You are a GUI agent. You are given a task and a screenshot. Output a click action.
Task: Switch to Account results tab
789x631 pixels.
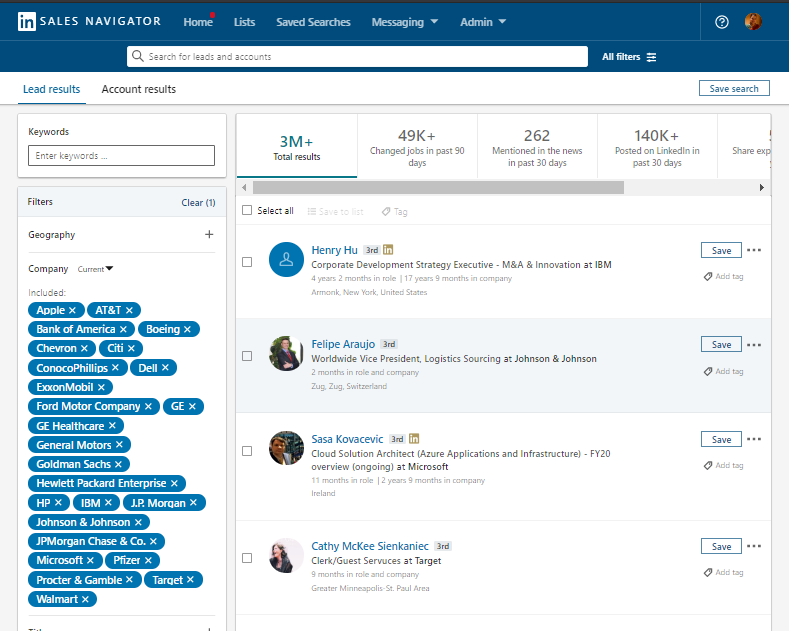pyautogui.click(x=139, y=89)
